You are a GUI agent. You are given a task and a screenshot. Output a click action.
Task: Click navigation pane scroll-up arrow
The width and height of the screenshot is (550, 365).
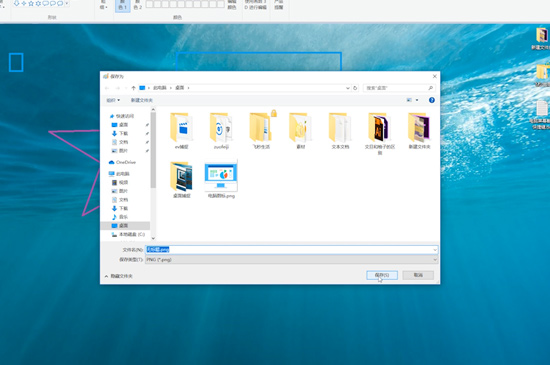tap(153, 109)
